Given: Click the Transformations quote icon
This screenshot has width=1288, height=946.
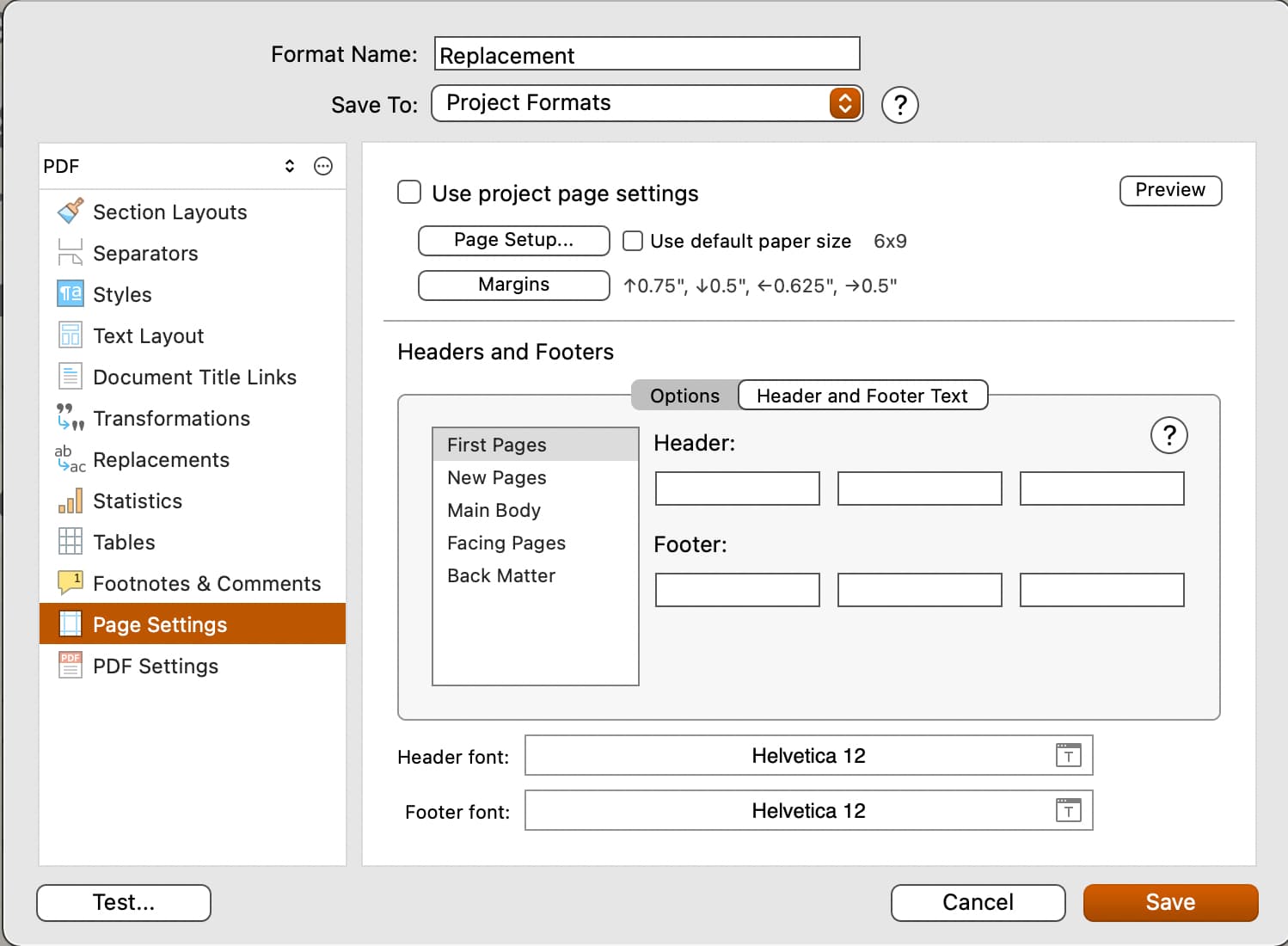Looking at the screenshot, I should pos(71,417).
